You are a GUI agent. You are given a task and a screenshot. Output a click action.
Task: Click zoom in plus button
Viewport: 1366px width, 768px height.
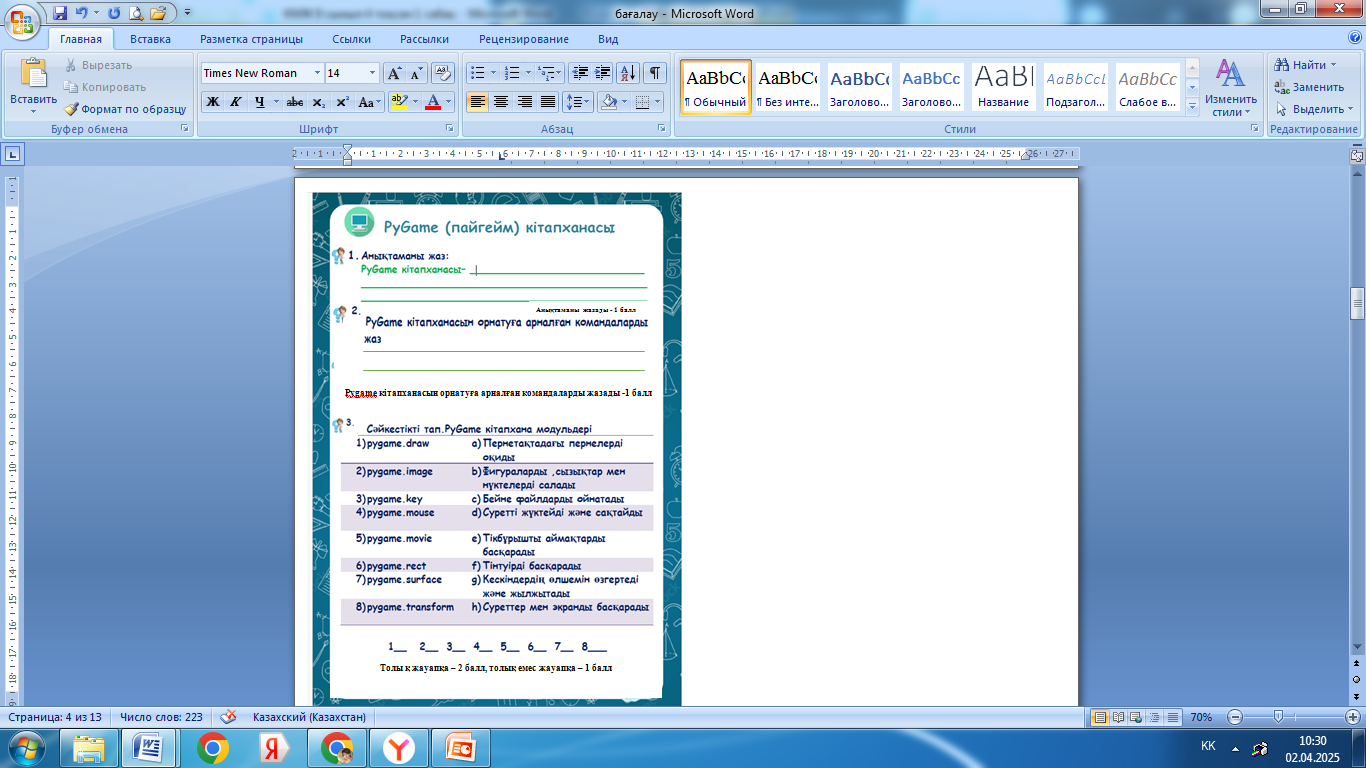[x=1353, y=717]
